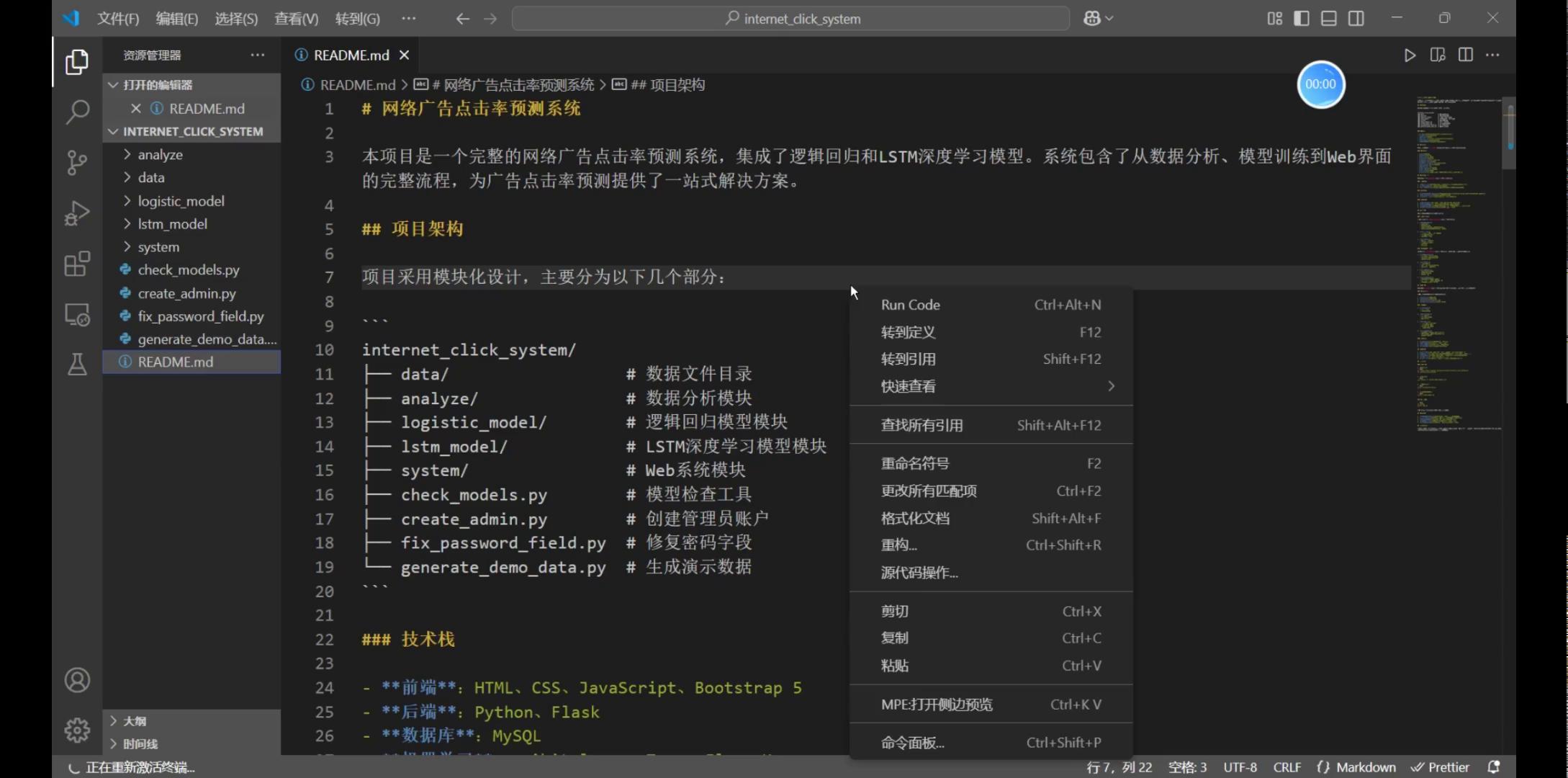Image resolution: width=1568 pixels, height=778 pixels.
Task: Click 行 7, 列 22 cursor position
Action: pos(1119,767)
